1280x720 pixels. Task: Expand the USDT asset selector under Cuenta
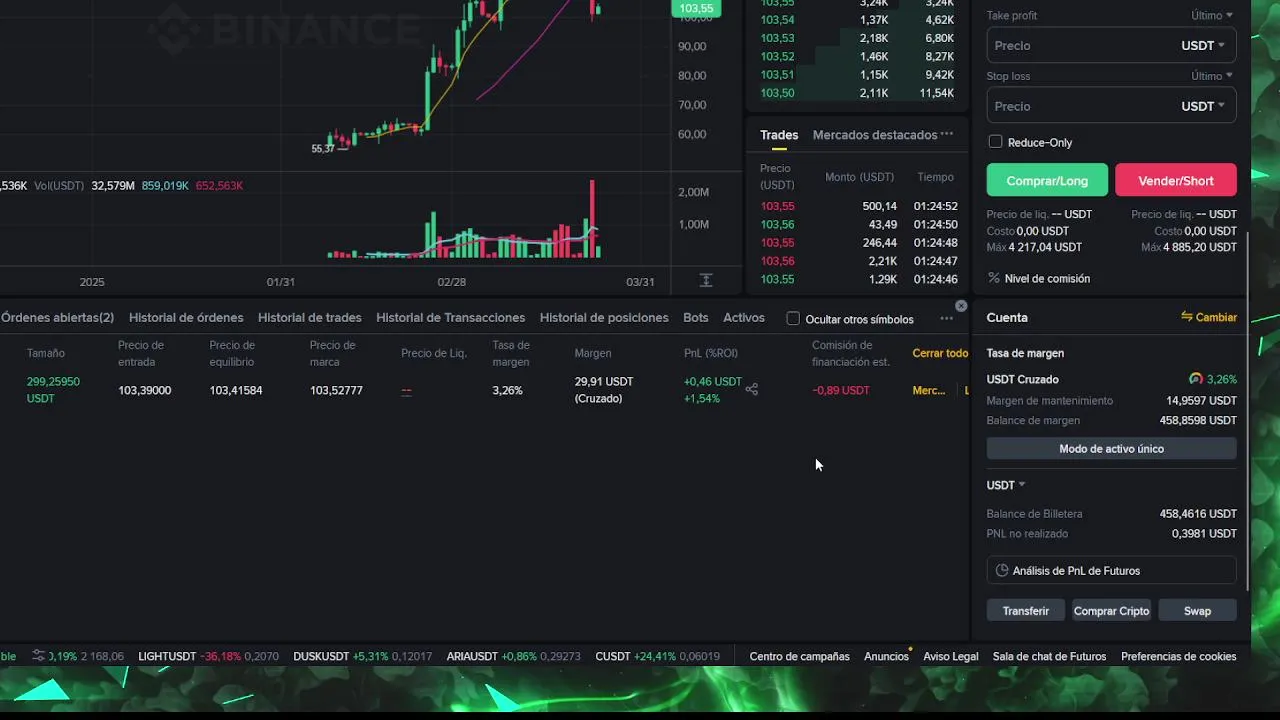tap(1006, 485)
